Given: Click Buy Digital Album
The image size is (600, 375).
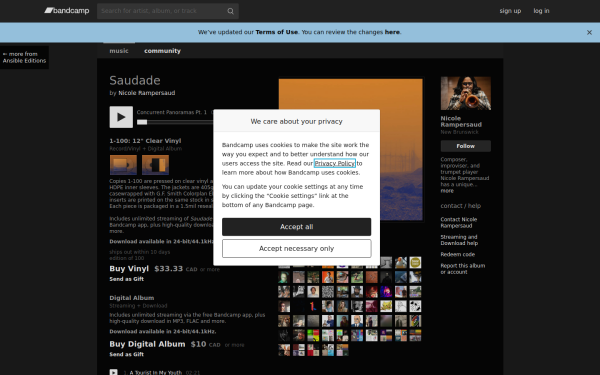Looking at the screenshot, I should tap(147, 344).
